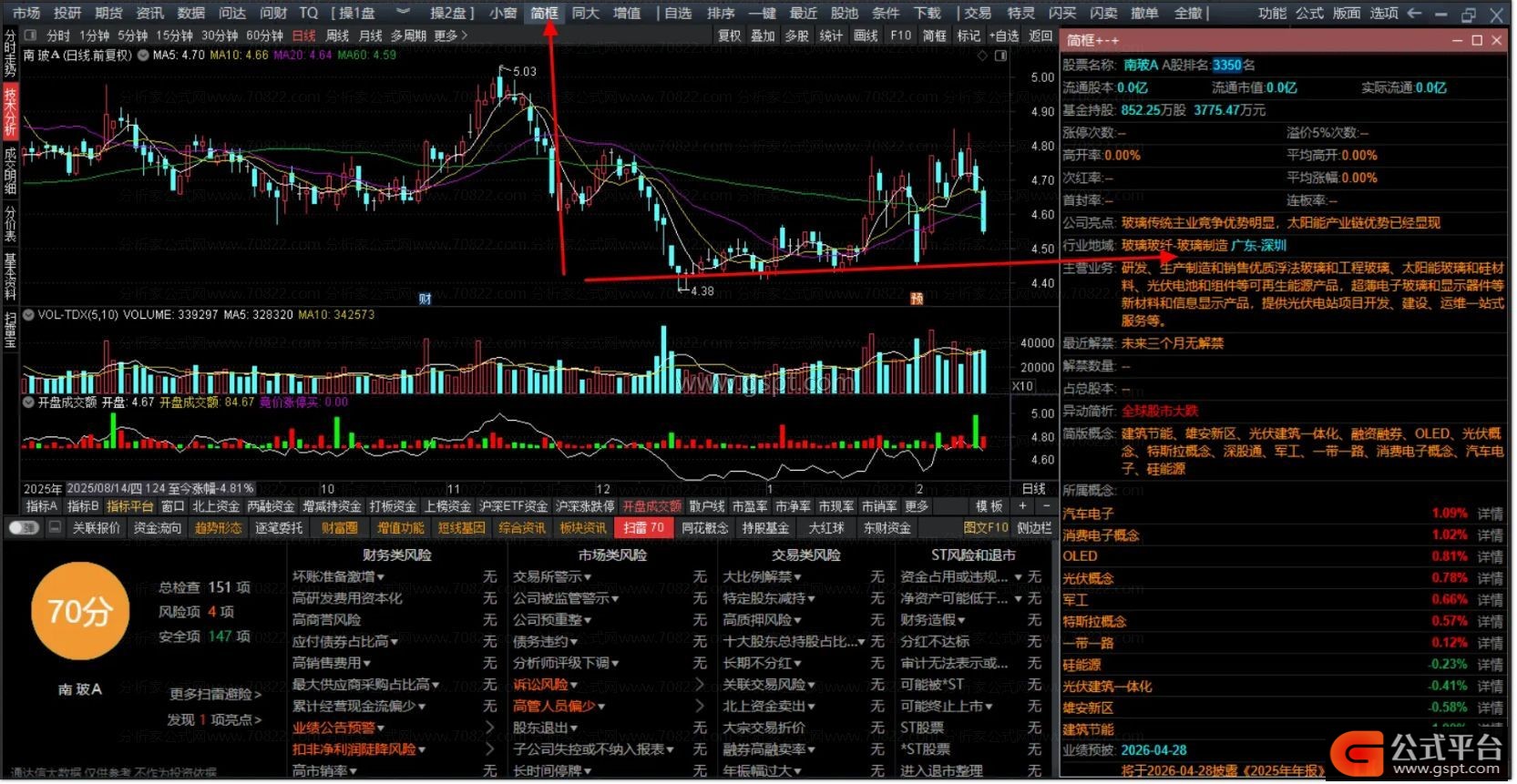Screen dimensions: 1517x784
Task: Click the 2026-04-28 performance forecast date
Action: tap(1153, 751)
